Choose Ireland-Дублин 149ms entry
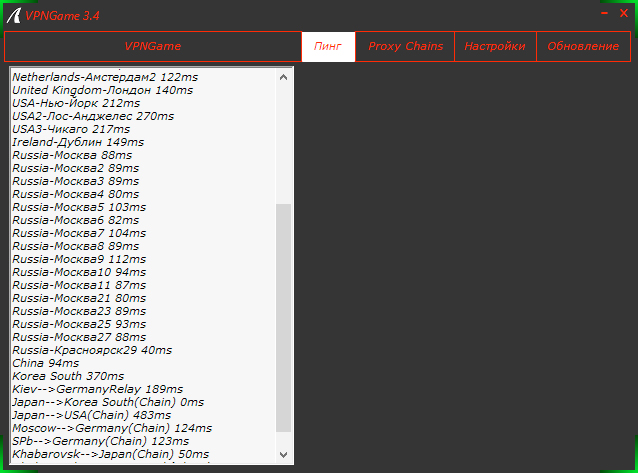 pos(78,142)
